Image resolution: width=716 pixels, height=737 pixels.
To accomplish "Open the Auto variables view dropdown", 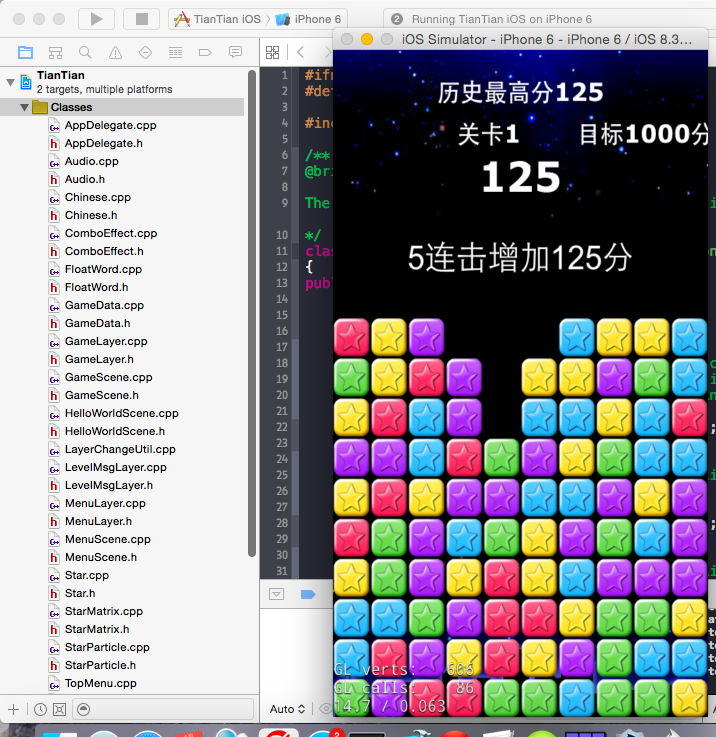I will pyautogui.click(x=287, y=709).
